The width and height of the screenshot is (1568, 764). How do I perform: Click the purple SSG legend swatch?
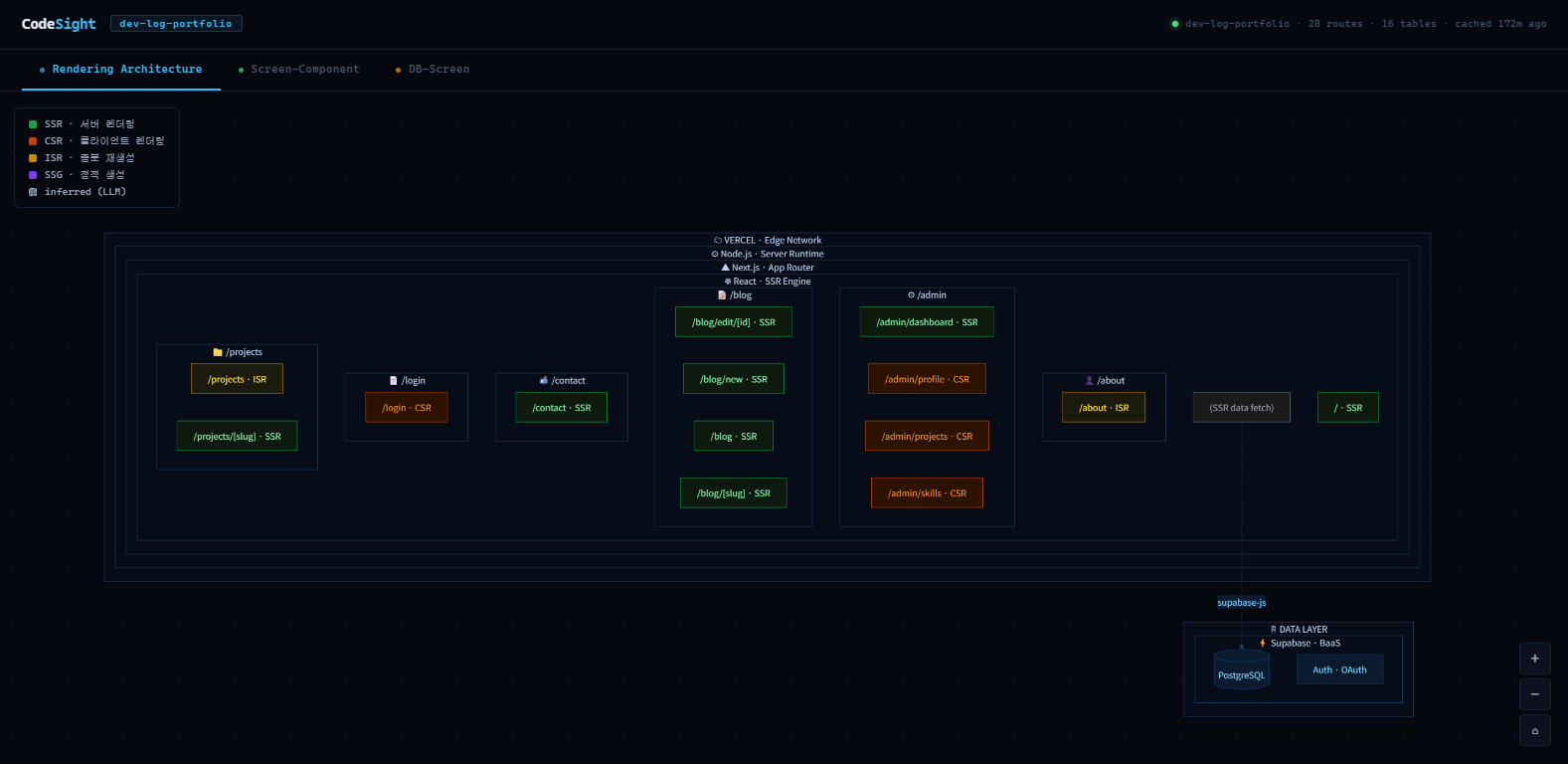click(33, 175)
